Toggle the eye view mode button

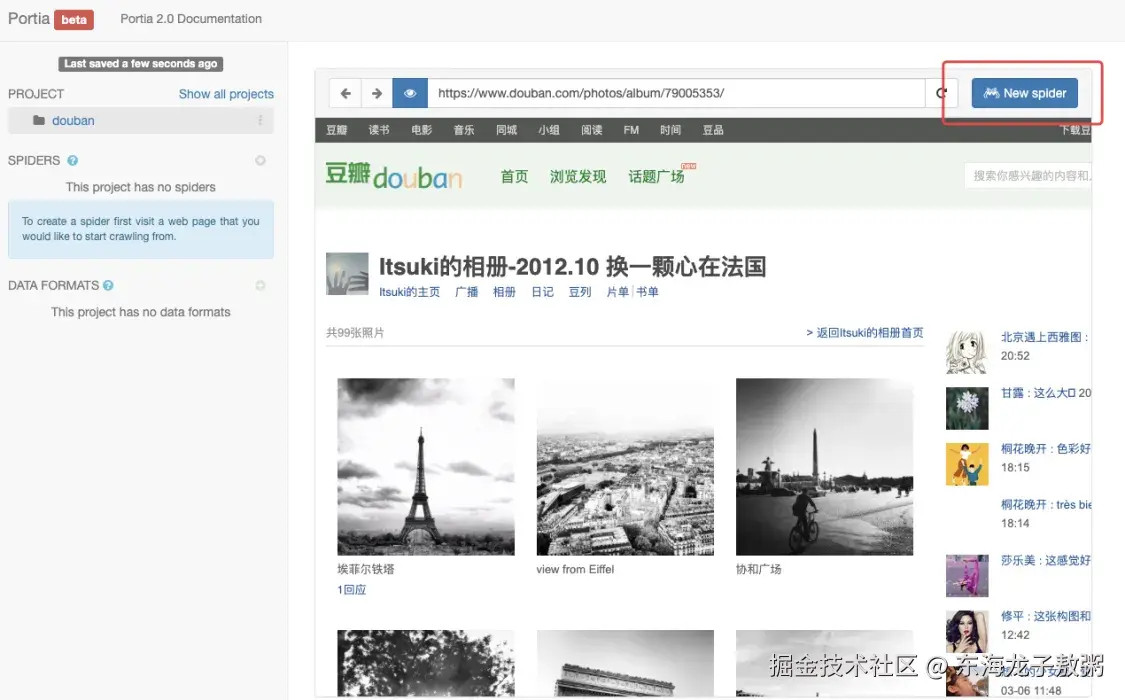(x=410, y=93)
